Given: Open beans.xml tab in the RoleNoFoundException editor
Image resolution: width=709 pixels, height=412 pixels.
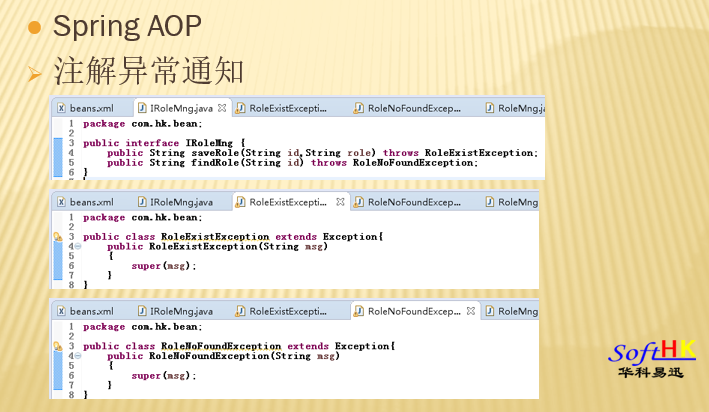Looking at the screenshot, I should pos(85,311).
